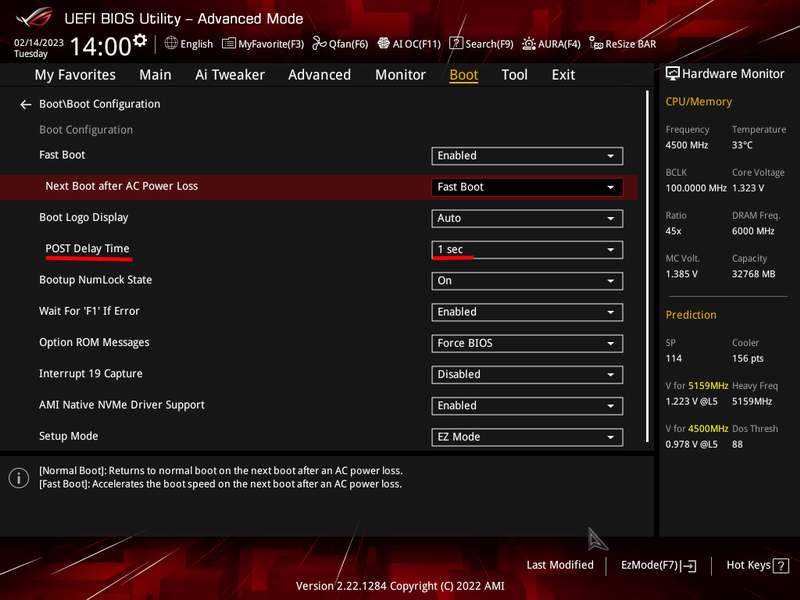Screen dimensions: 800x600
Task: Expand AMI Native NVMe Driver Support dropdown
Action: tap(527, 406)
